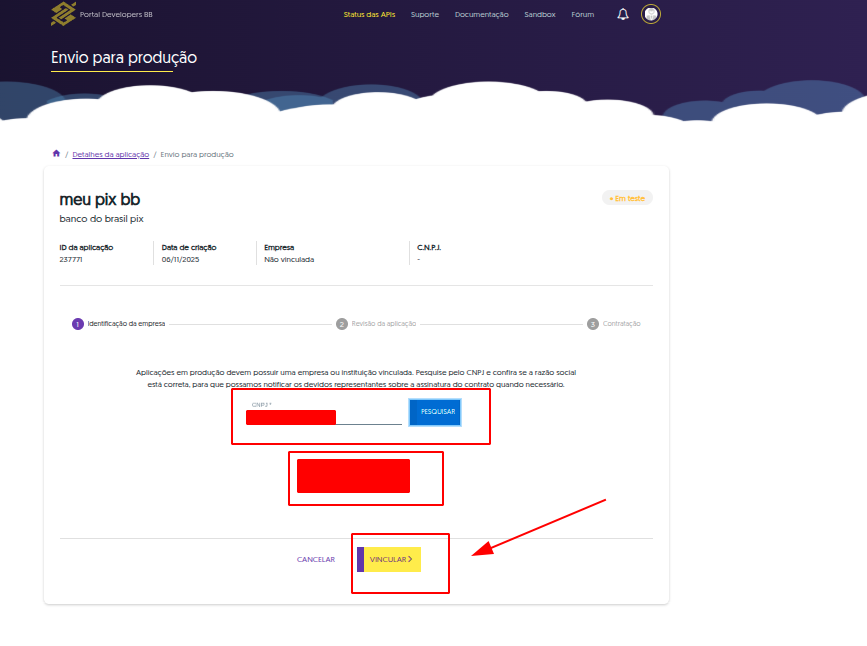Screen dimensions: 867x646
Task: Click step 1 circle Identificação da empresa
Action: click(78, 324)
